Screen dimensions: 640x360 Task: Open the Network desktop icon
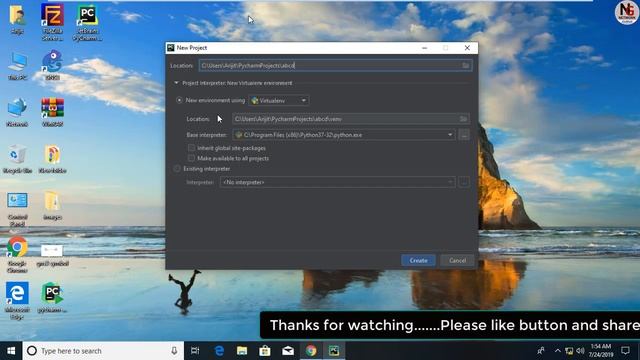[17, 113]
